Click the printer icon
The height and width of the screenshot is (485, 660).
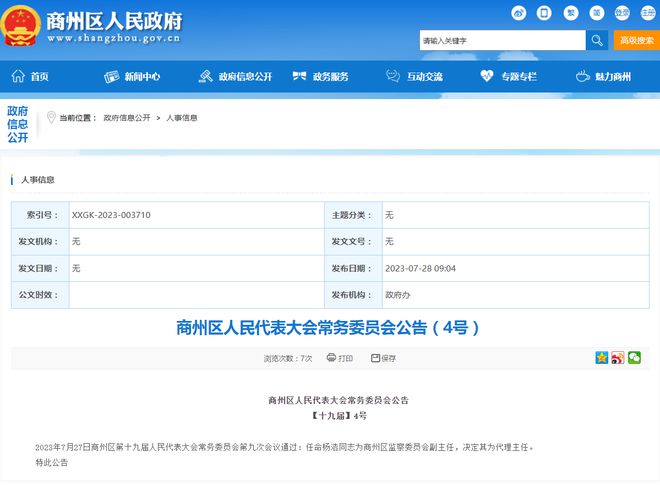tap(331, 358)
